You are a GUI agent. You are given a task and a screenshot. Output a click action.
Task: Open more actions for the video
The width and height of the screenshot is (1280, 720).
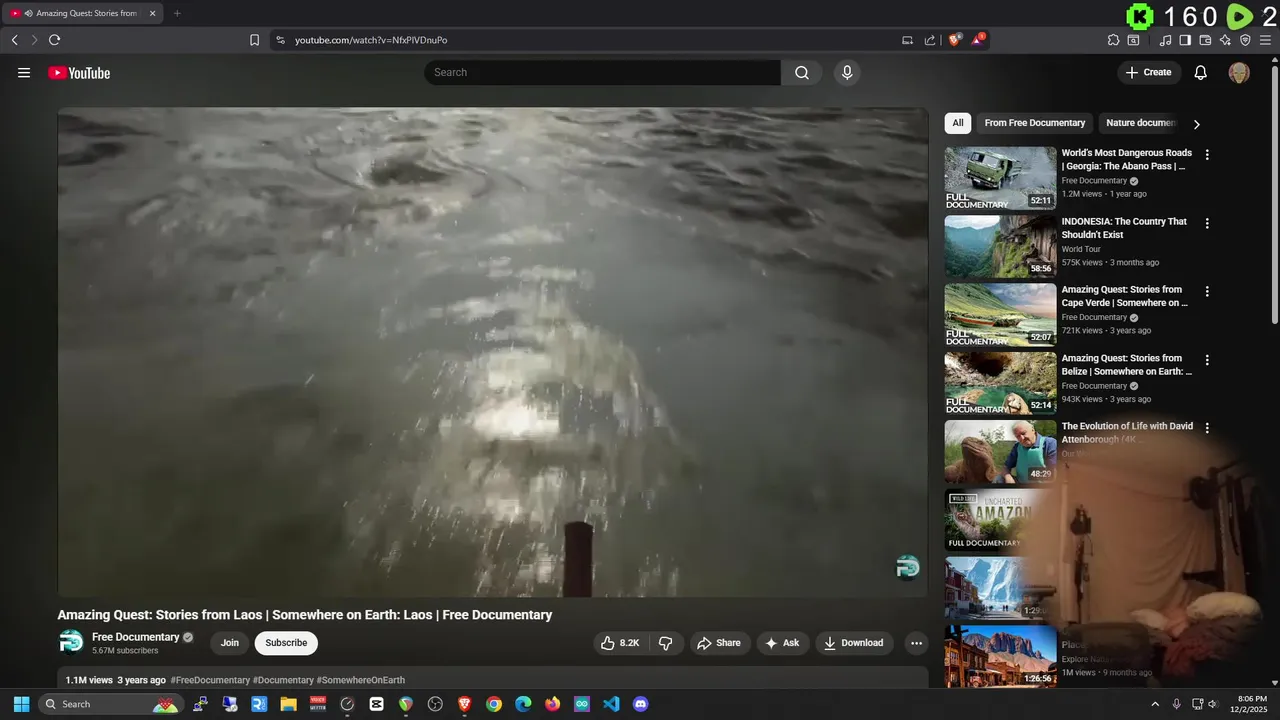coord(916,643)
